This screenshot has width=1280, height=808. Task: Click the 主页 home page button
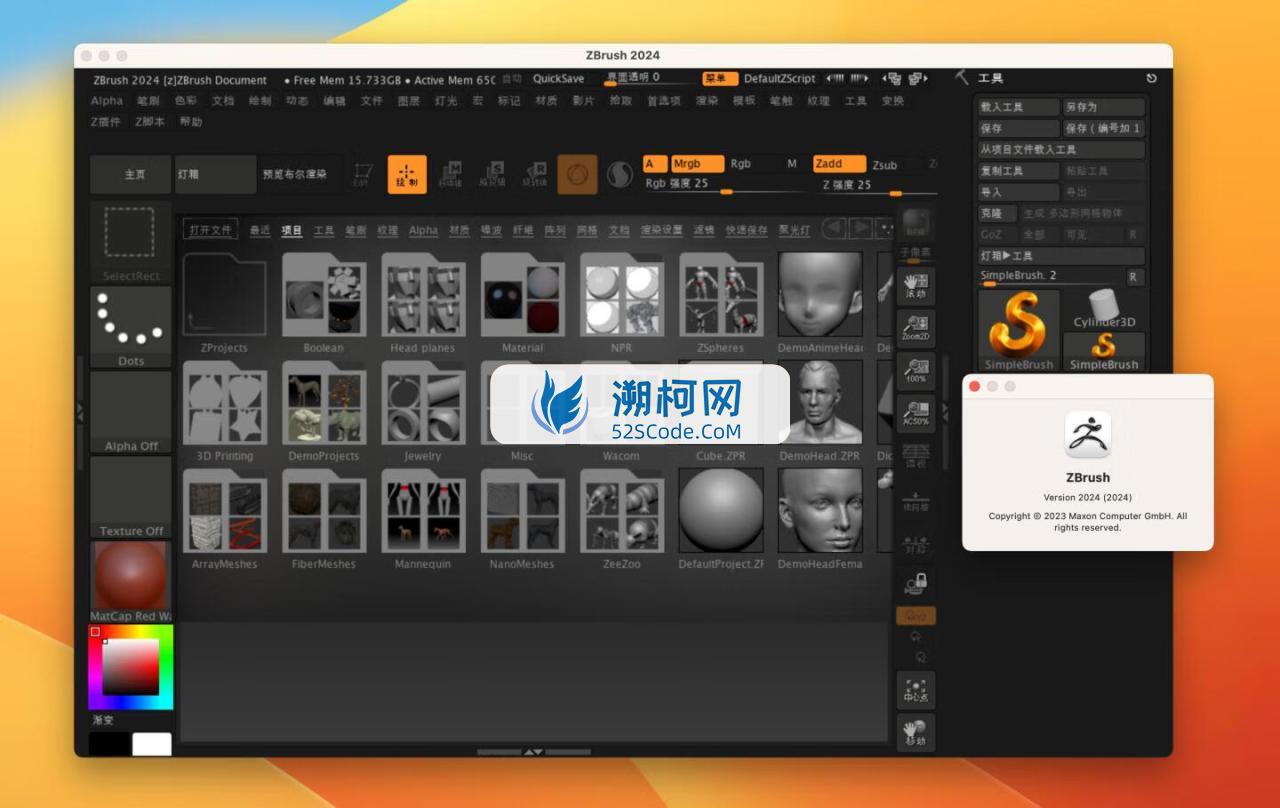coord(131,174)
